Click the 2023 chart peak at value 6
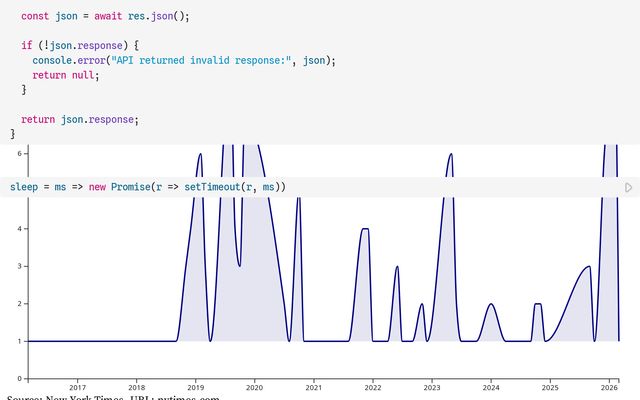This screenshot has width=640, height=400. click(x=451, y=154)
